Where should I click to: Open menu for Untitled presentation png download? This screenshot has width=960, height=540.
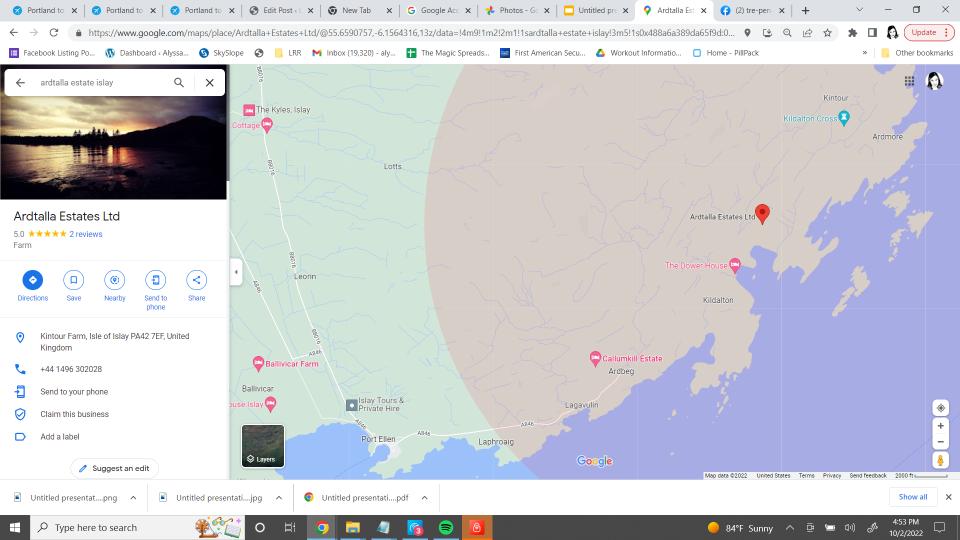tap(133, 498)
